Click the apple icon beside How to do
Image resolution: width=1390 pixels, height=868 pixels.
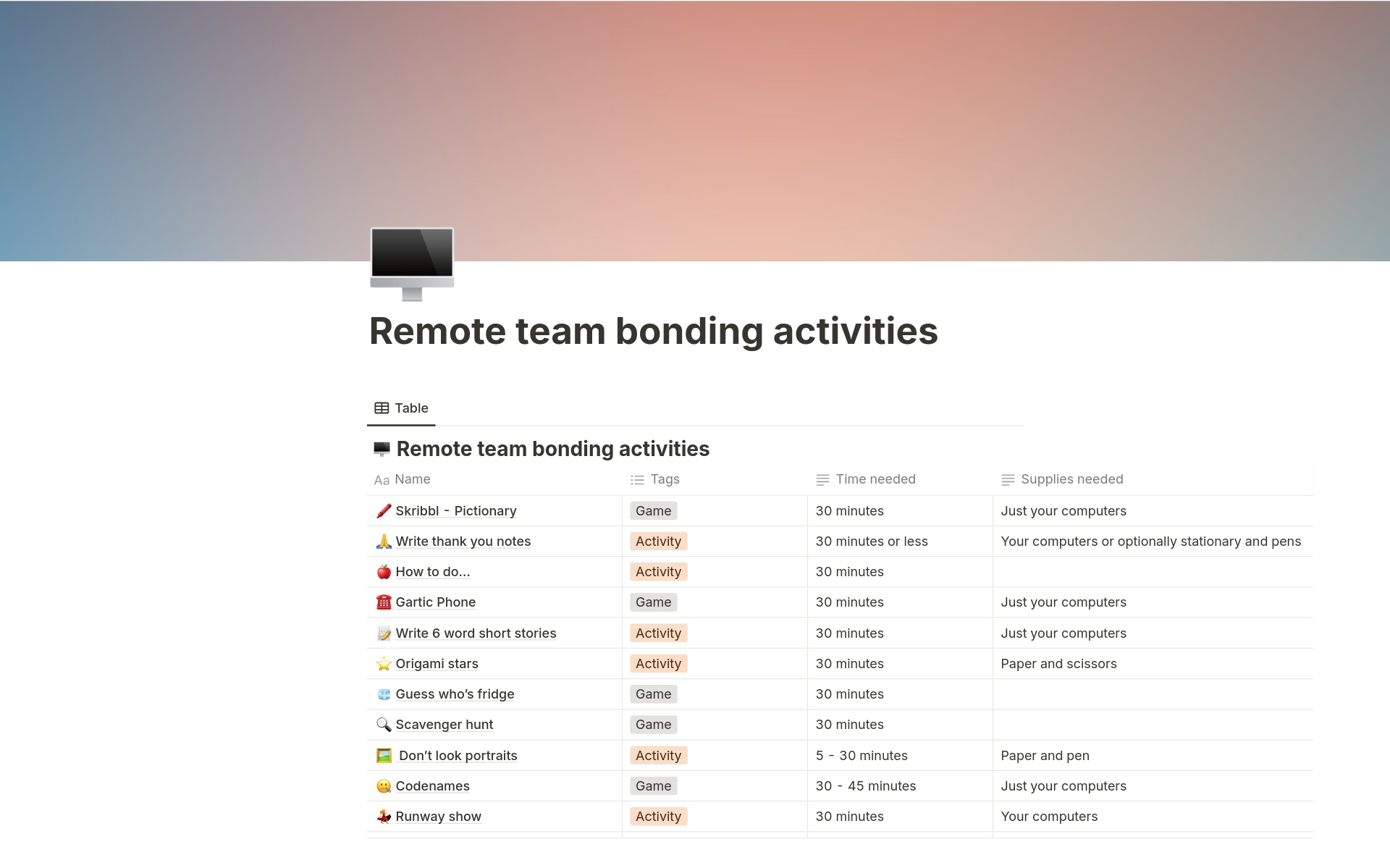[x=384, y=572]
